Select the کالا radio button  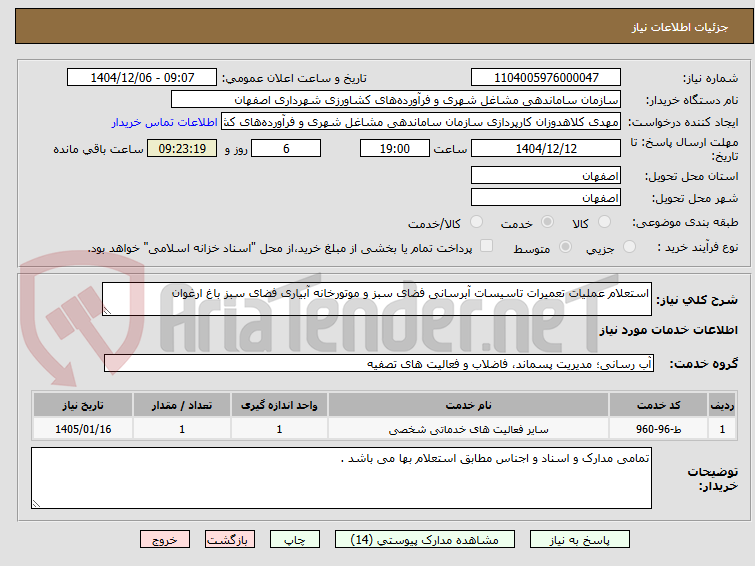(604, 222)
